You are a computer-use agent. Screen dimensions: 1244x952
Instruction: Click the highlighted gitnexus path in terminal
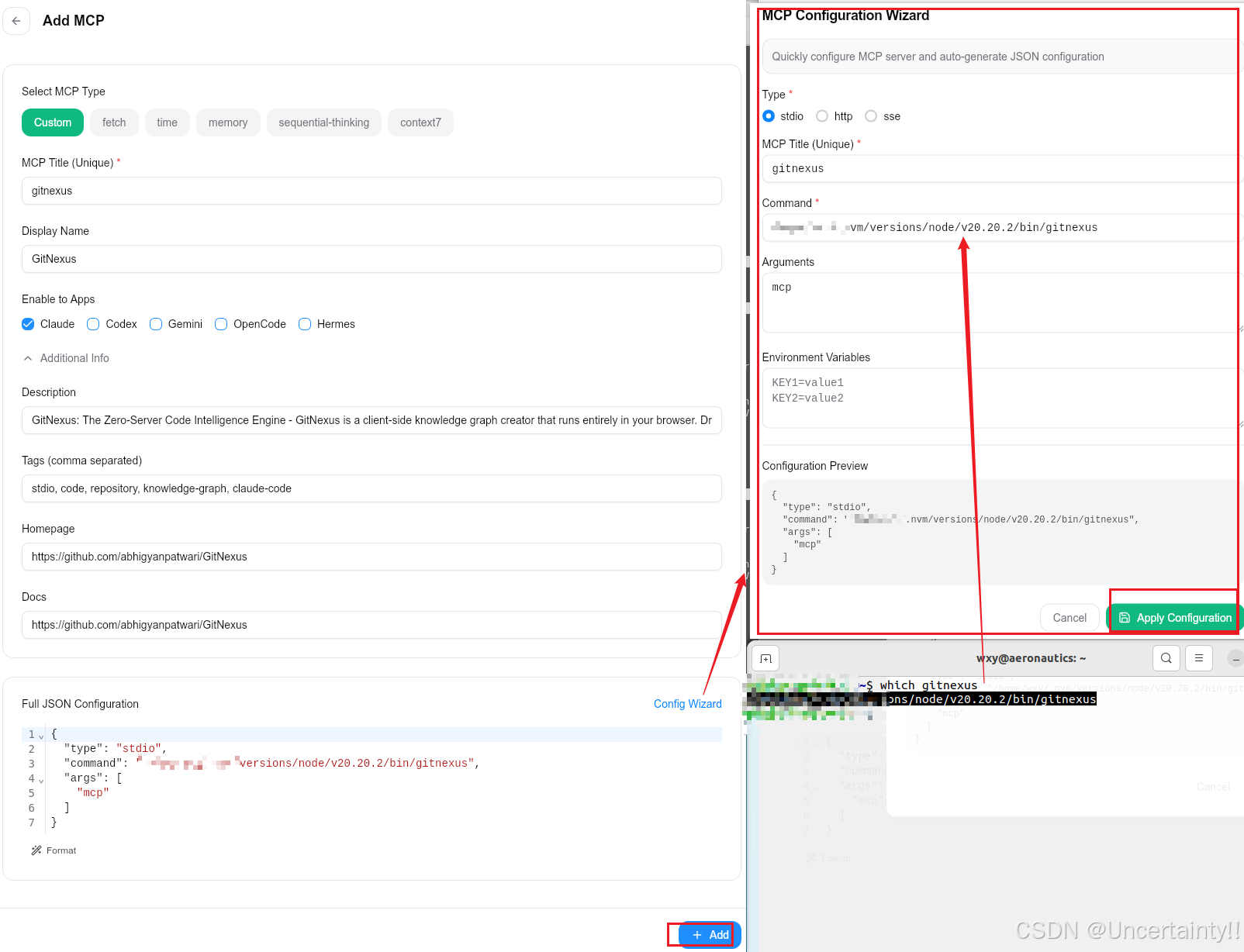tap(992, 699)
